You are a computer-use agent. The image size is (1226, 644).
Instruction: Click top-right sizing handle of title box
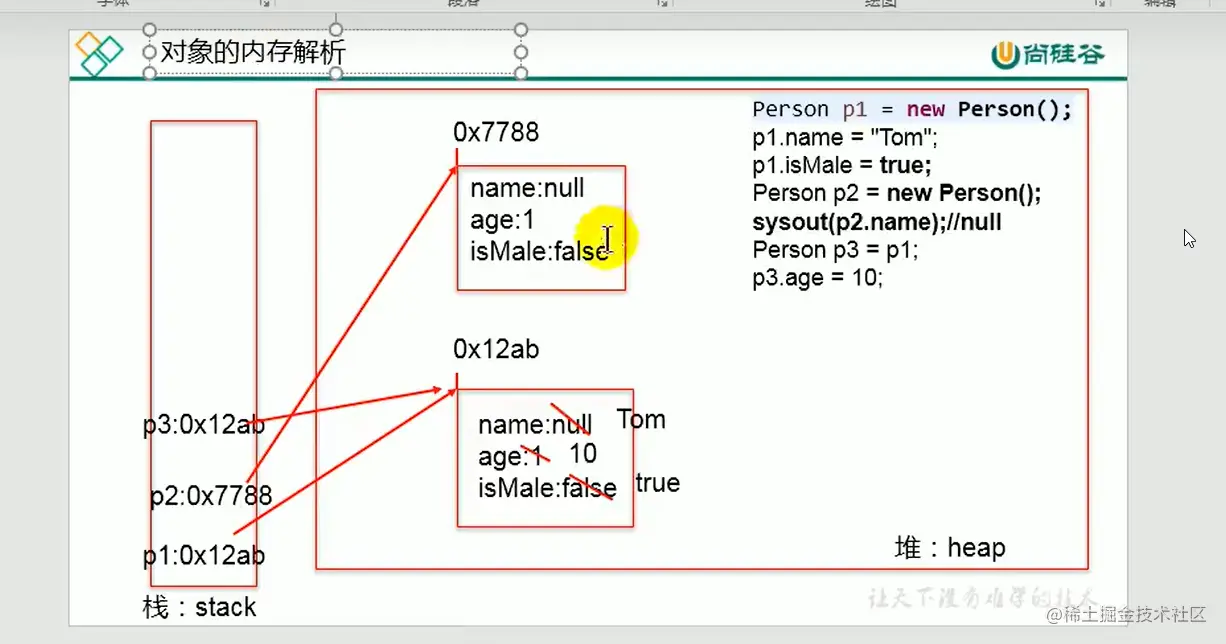coord(520,29)
